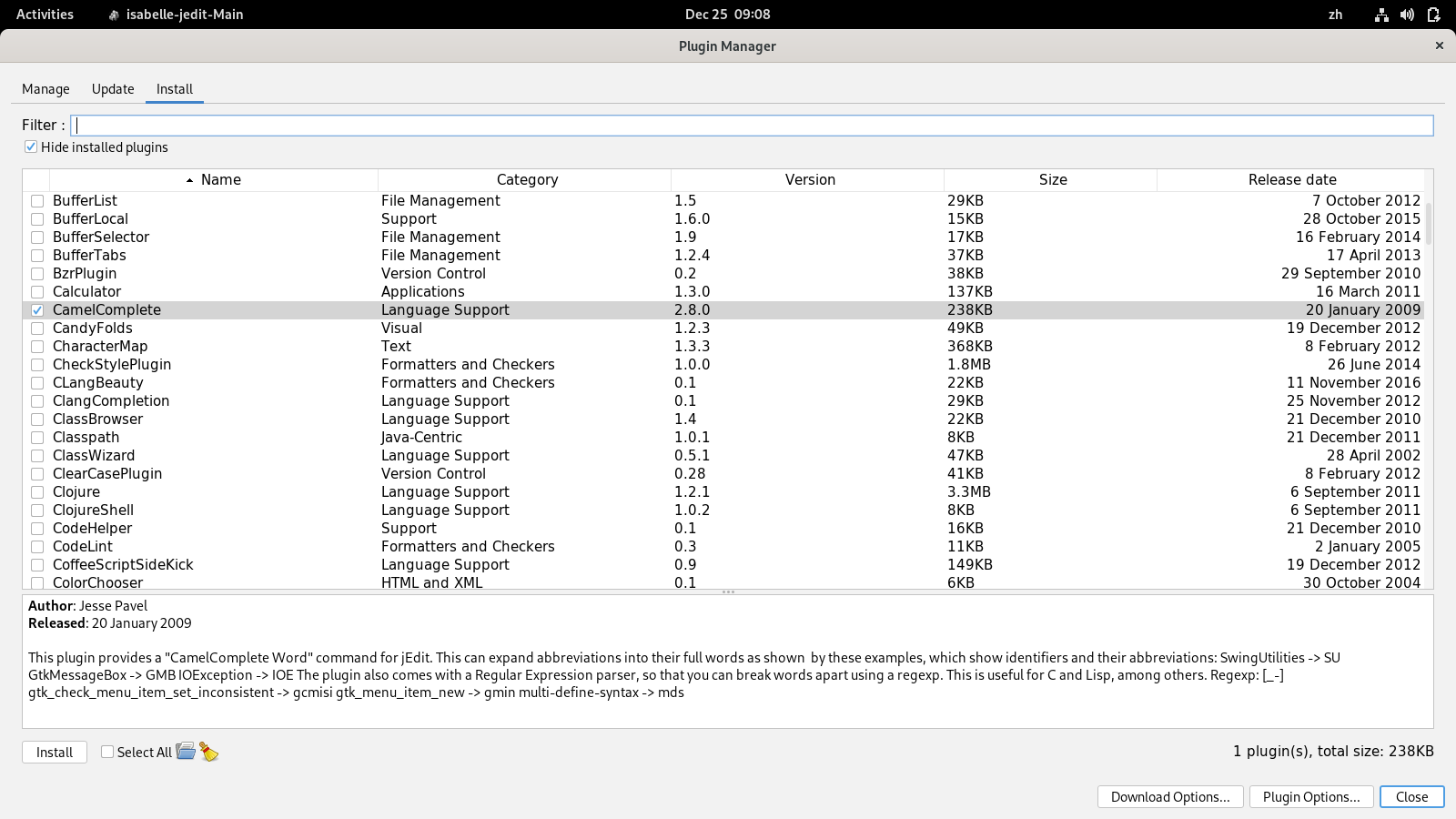Enable the Select All checkbox

[x=107, y=752]
